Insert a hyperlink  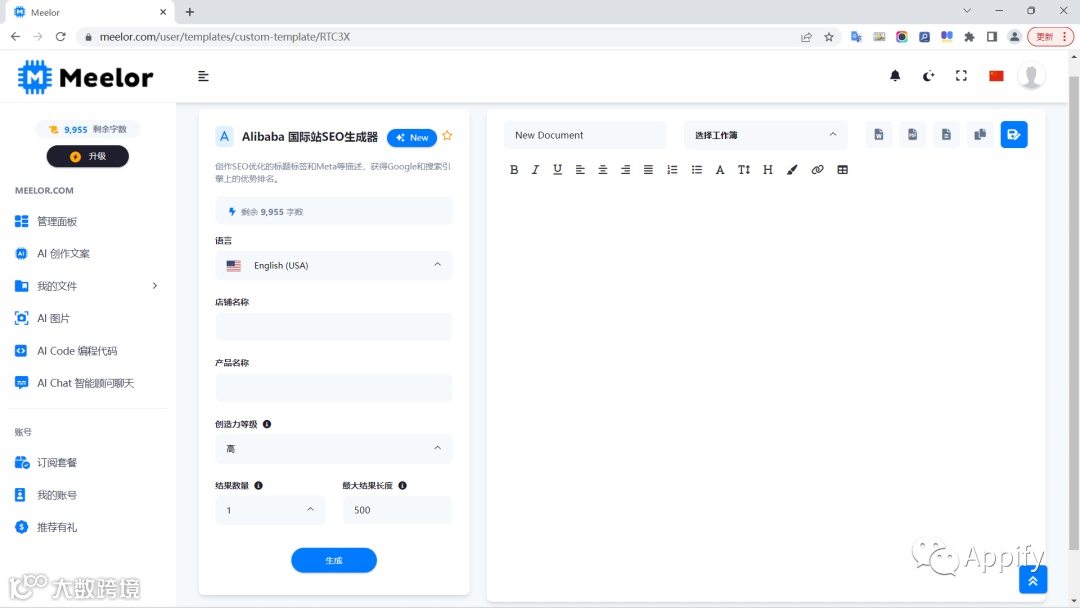[817, 169]
